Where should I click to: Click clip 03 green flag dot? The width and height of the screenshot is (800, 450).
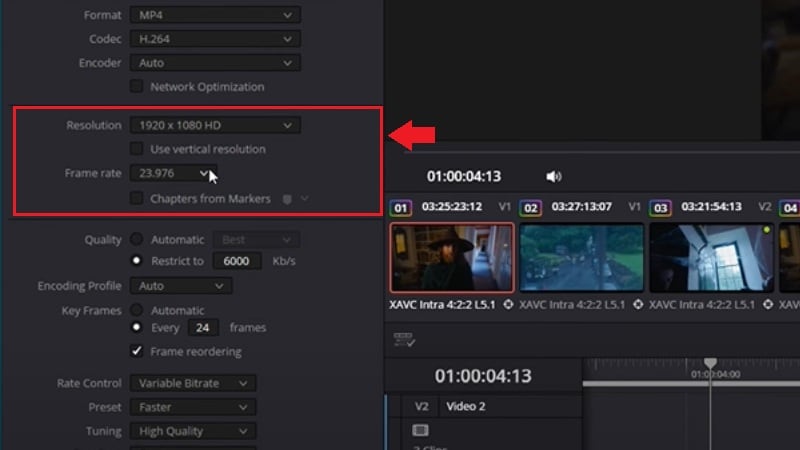[x=766, y=230]
